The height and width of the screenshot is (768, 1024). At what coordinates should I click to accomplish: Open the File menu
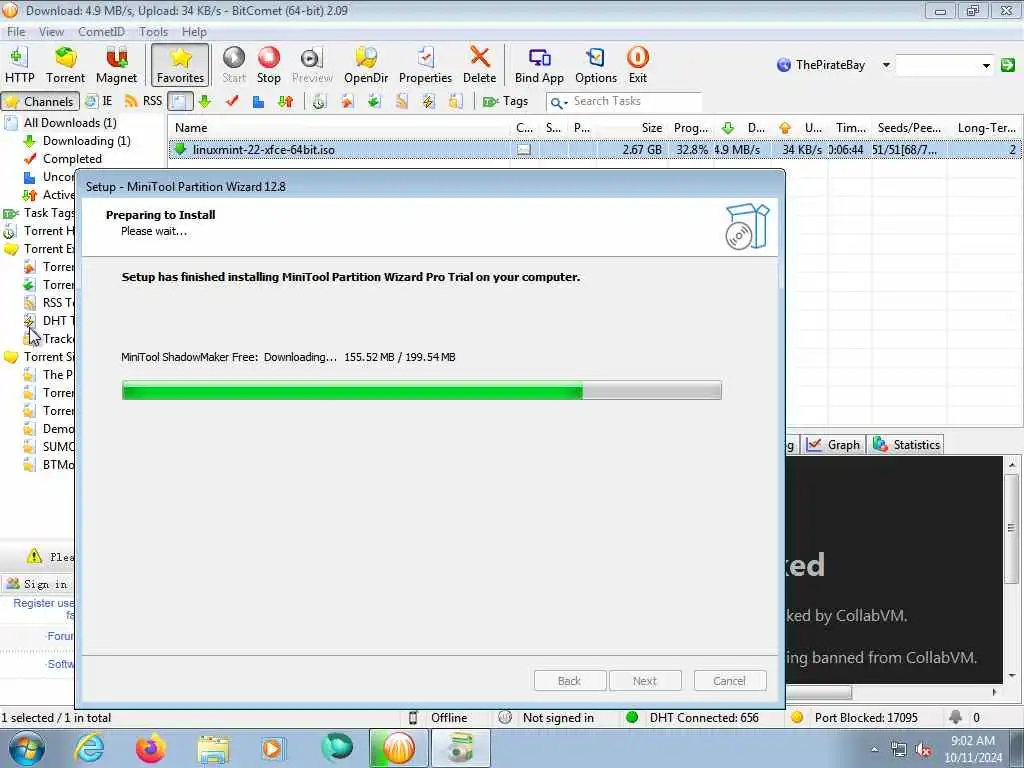16,31
